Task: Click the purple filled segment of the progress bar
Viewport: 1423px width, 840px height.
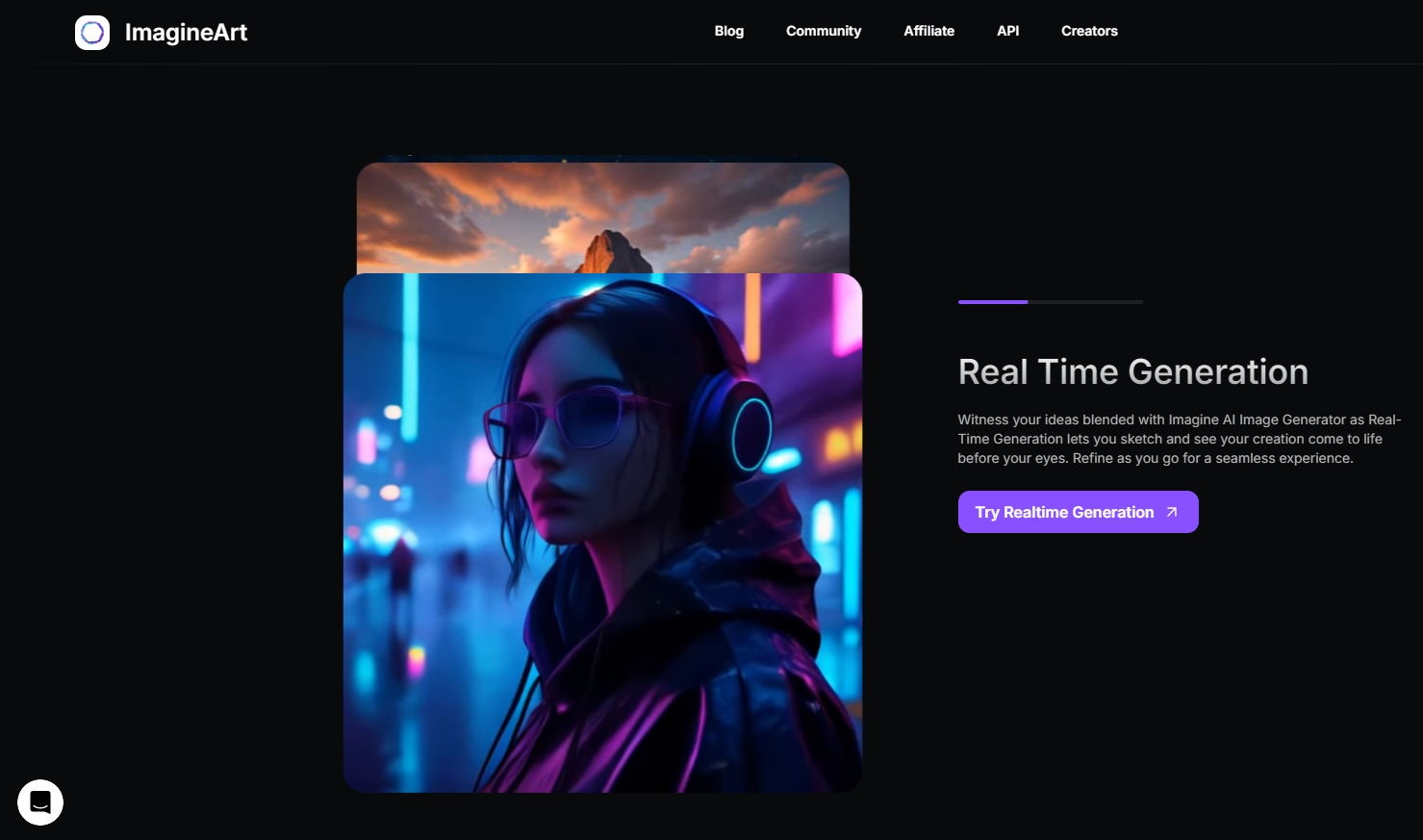Action: tap(993, 302)
